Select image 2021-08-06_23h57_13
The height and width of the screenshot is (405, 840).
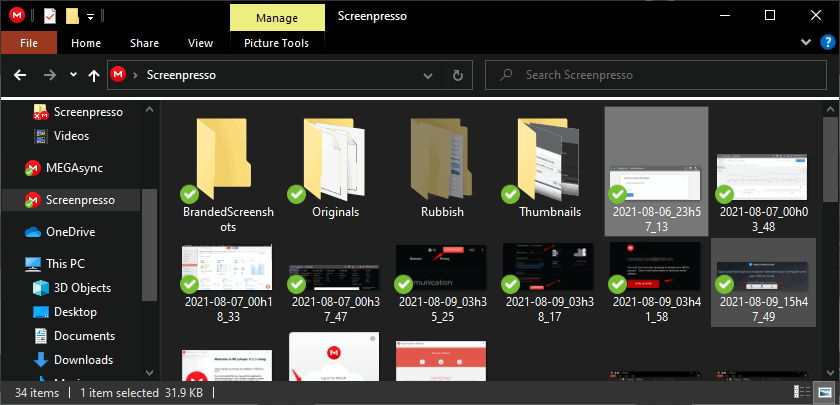point(656,171)
